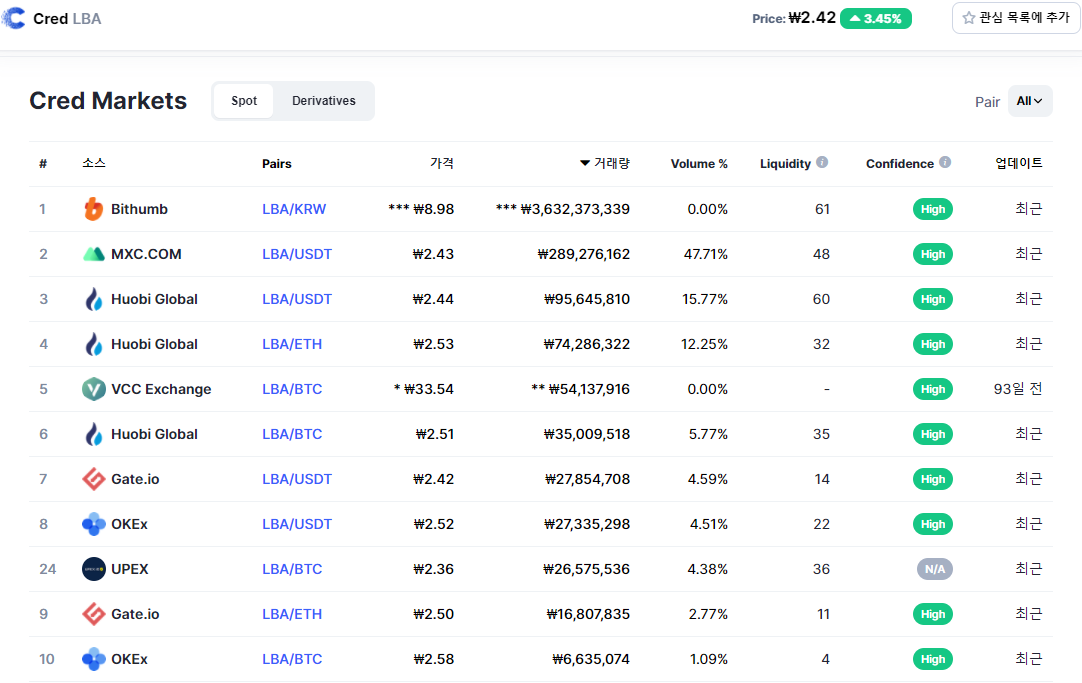Click the N/A confidence badge for UPEX
The height and width of the screenshot is (683, 1082).
[x=935, y=569]
